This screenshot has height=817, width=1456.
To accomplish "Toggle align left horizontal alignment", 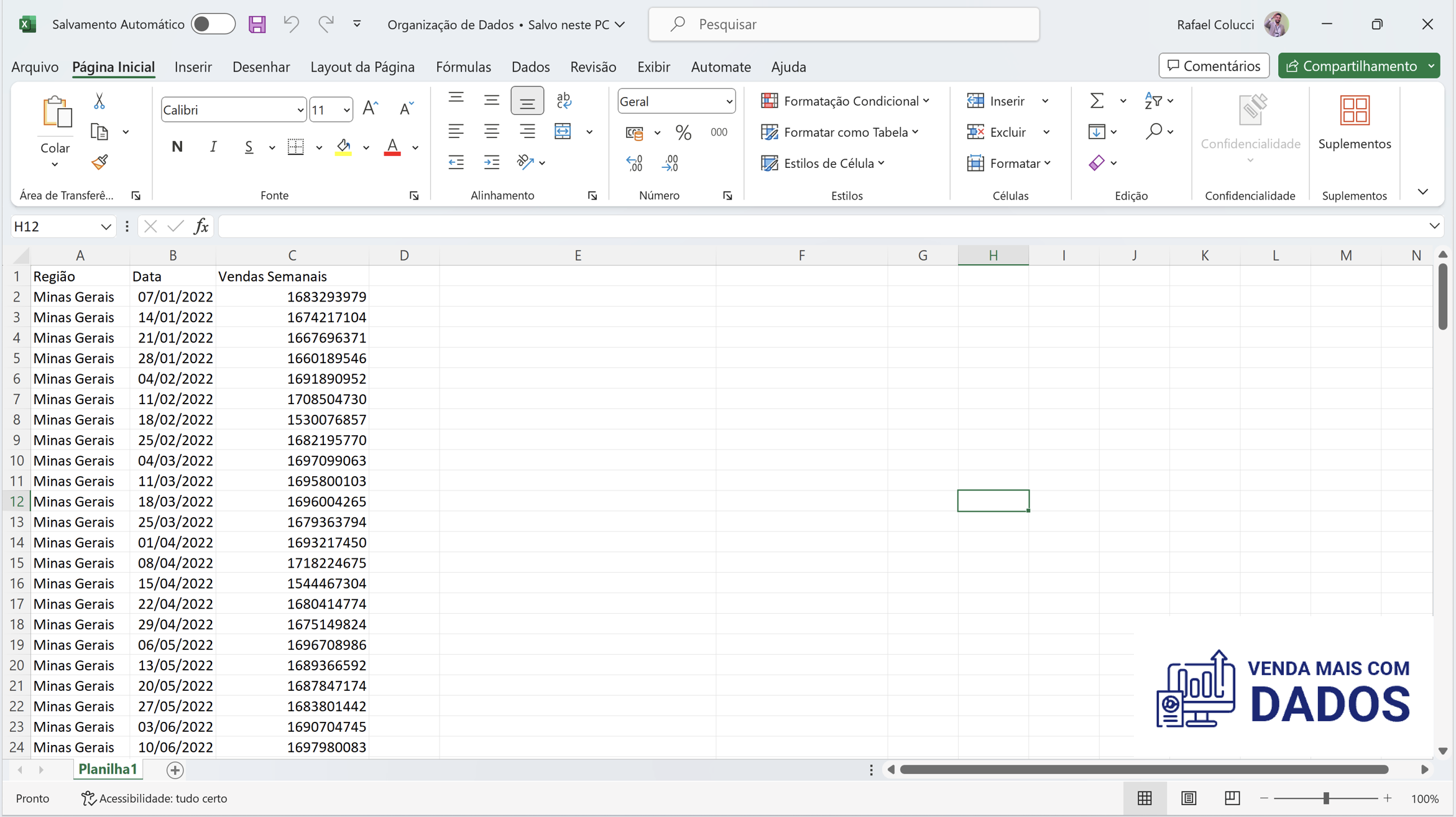I will click(456, 131).
